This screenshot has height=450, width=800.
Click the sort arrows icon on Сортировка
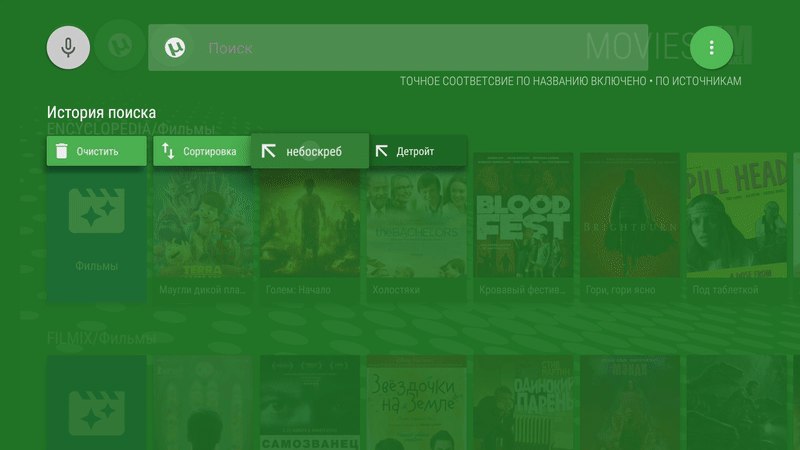(168, 151)
